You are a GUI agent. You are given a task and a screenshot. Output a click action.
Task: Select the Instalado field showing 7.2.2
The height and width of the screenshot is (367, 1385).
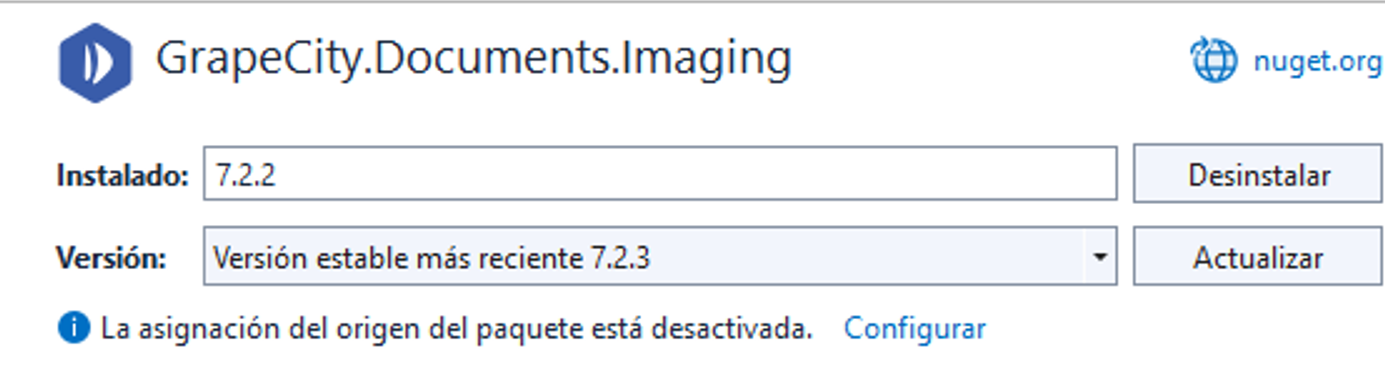pos(660,174)
